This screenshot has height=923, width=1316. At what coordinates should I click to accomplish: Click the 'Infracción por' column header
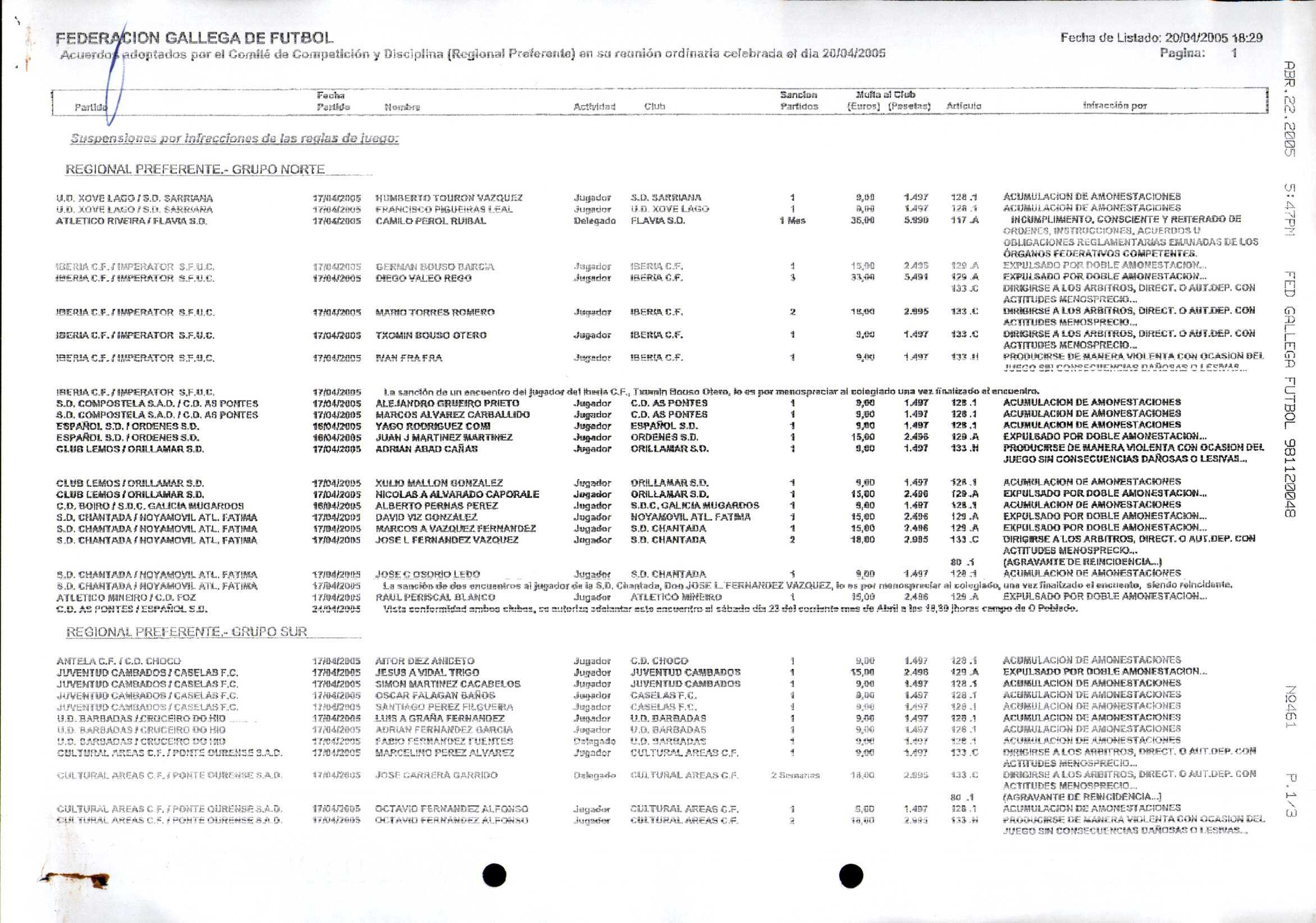(1114, 106)
